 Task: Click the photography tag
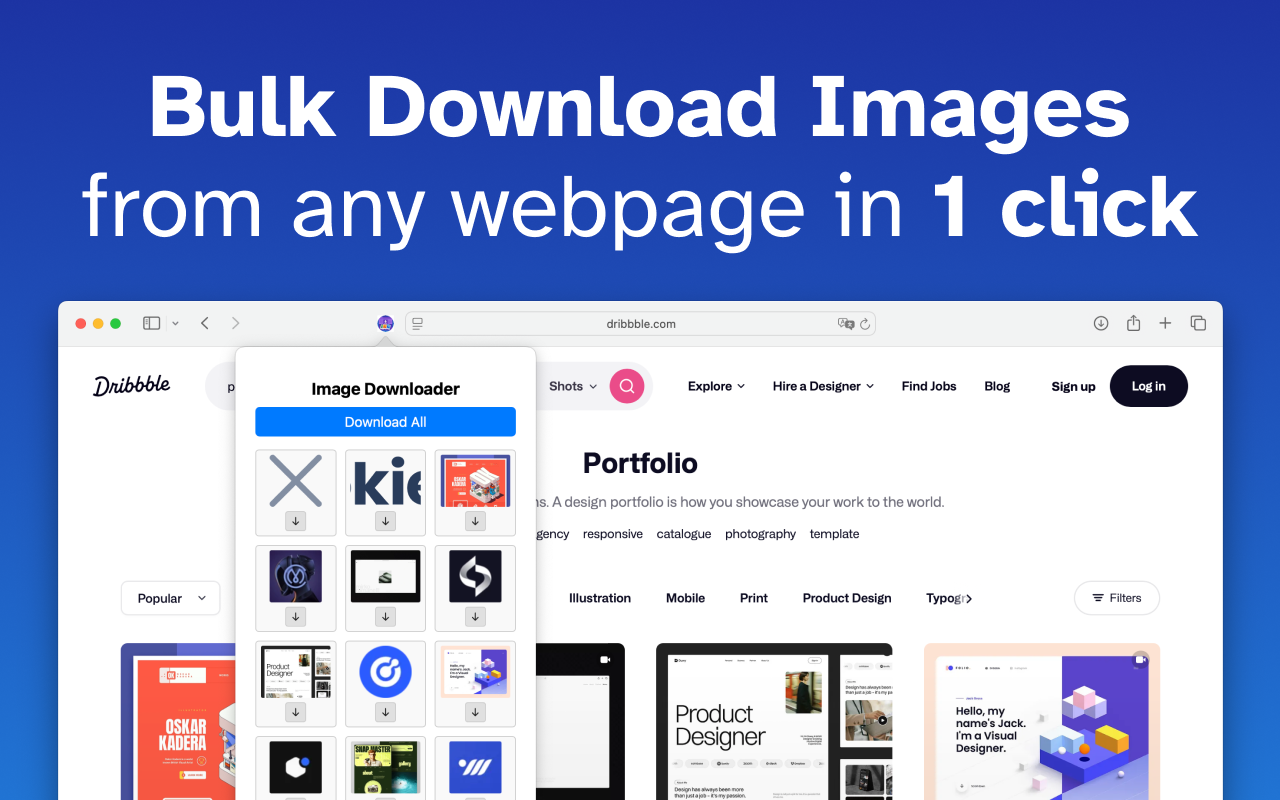coord(761,534)
